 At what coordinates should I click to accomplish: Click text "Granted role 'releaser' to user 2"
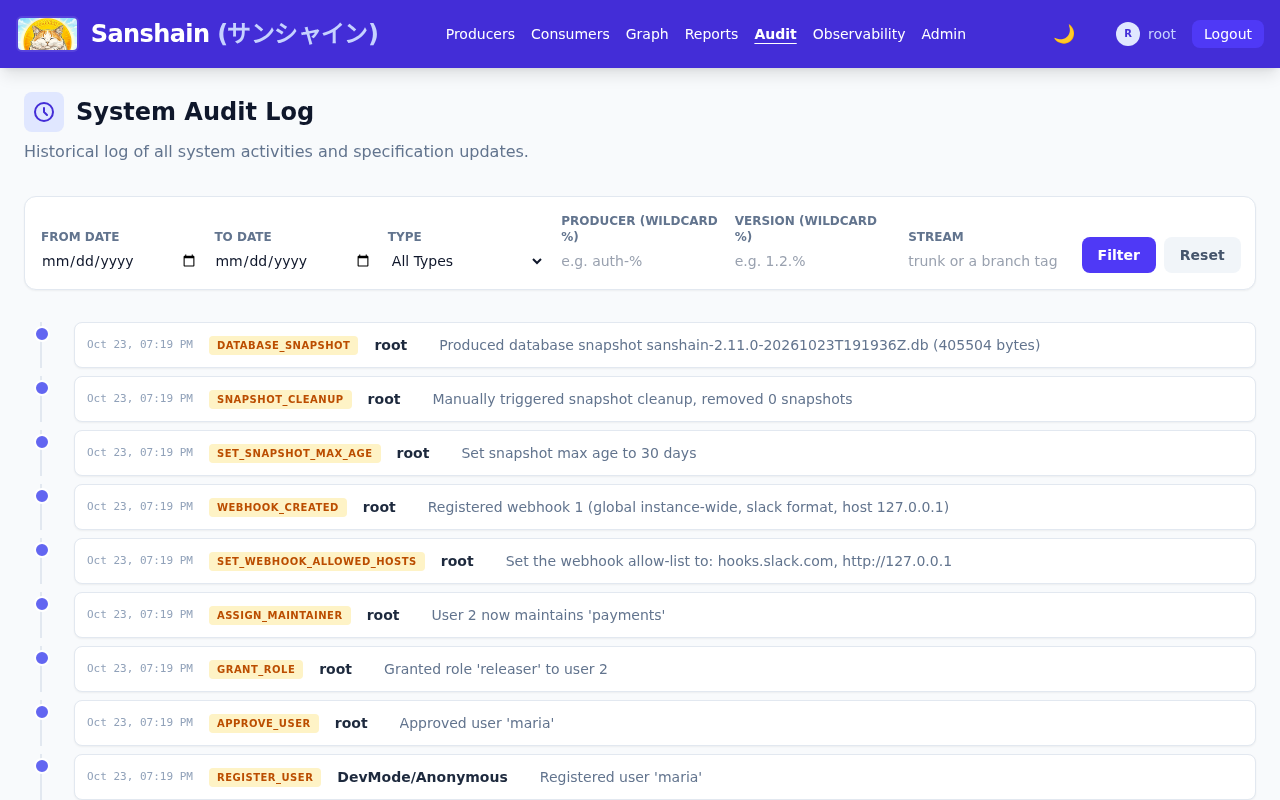click(x=496, y=669)
